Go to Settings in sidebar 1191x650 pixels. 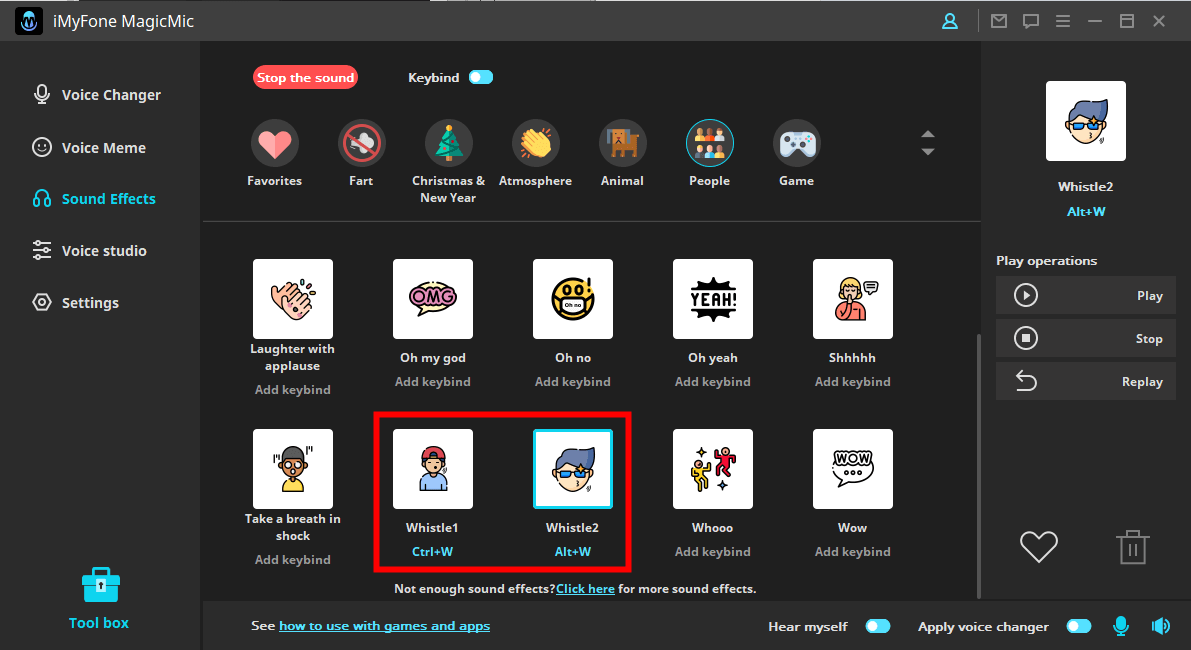pos(76,302)
